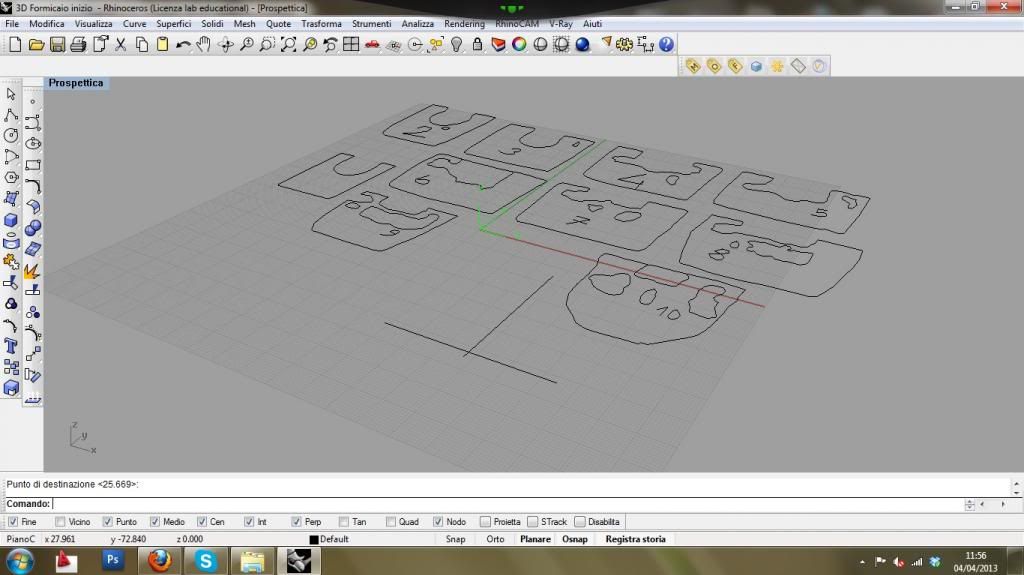Activate the Pan hand tool

[204, 44]
